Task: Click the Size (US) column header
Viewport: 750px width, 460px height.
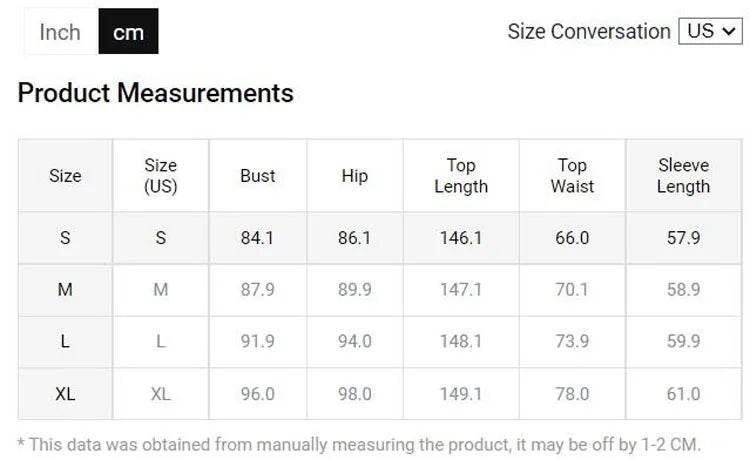Action: [x=160, y=176]
